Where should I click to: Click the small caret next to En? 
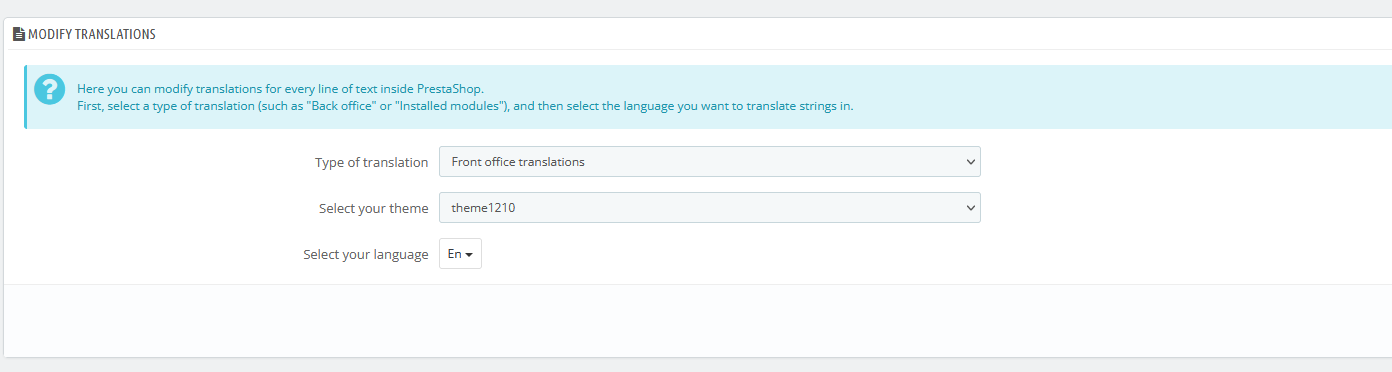point(469,255)
